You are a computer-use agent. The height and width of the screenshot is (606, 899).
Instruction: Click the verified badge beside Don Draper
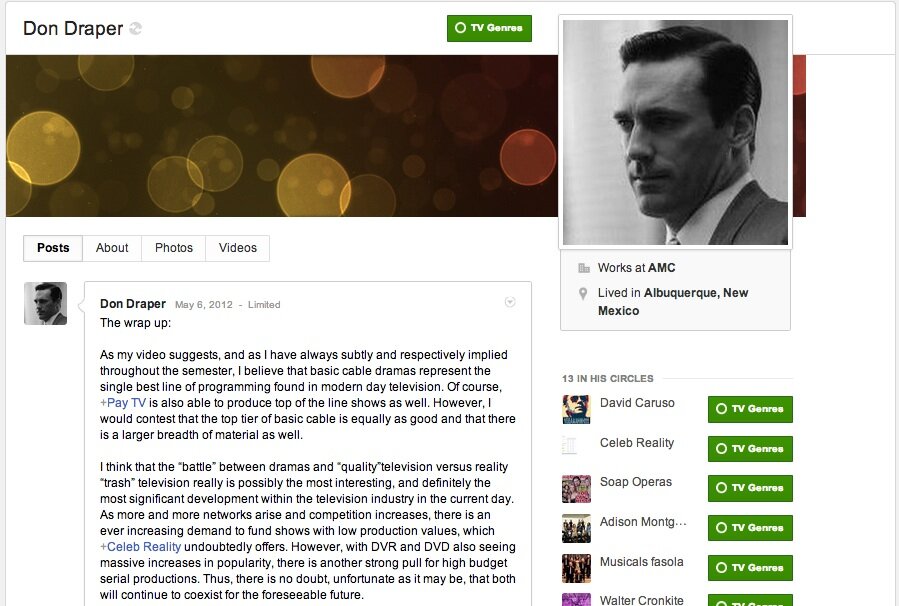point(135,28)
